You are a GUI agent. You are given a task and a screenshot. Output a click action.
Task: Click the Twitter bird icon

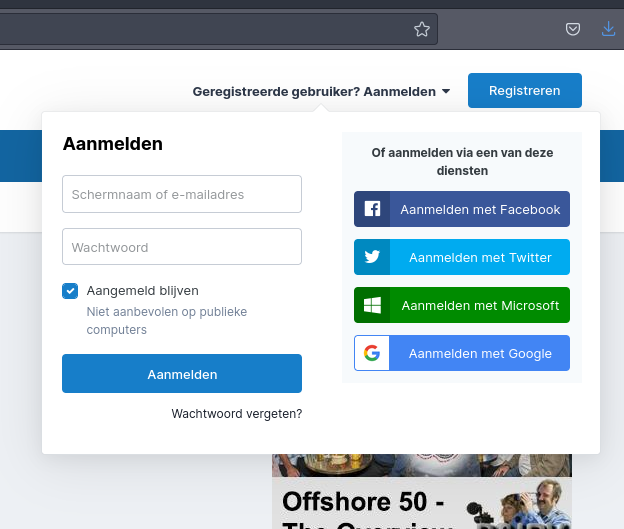[372, 257]
